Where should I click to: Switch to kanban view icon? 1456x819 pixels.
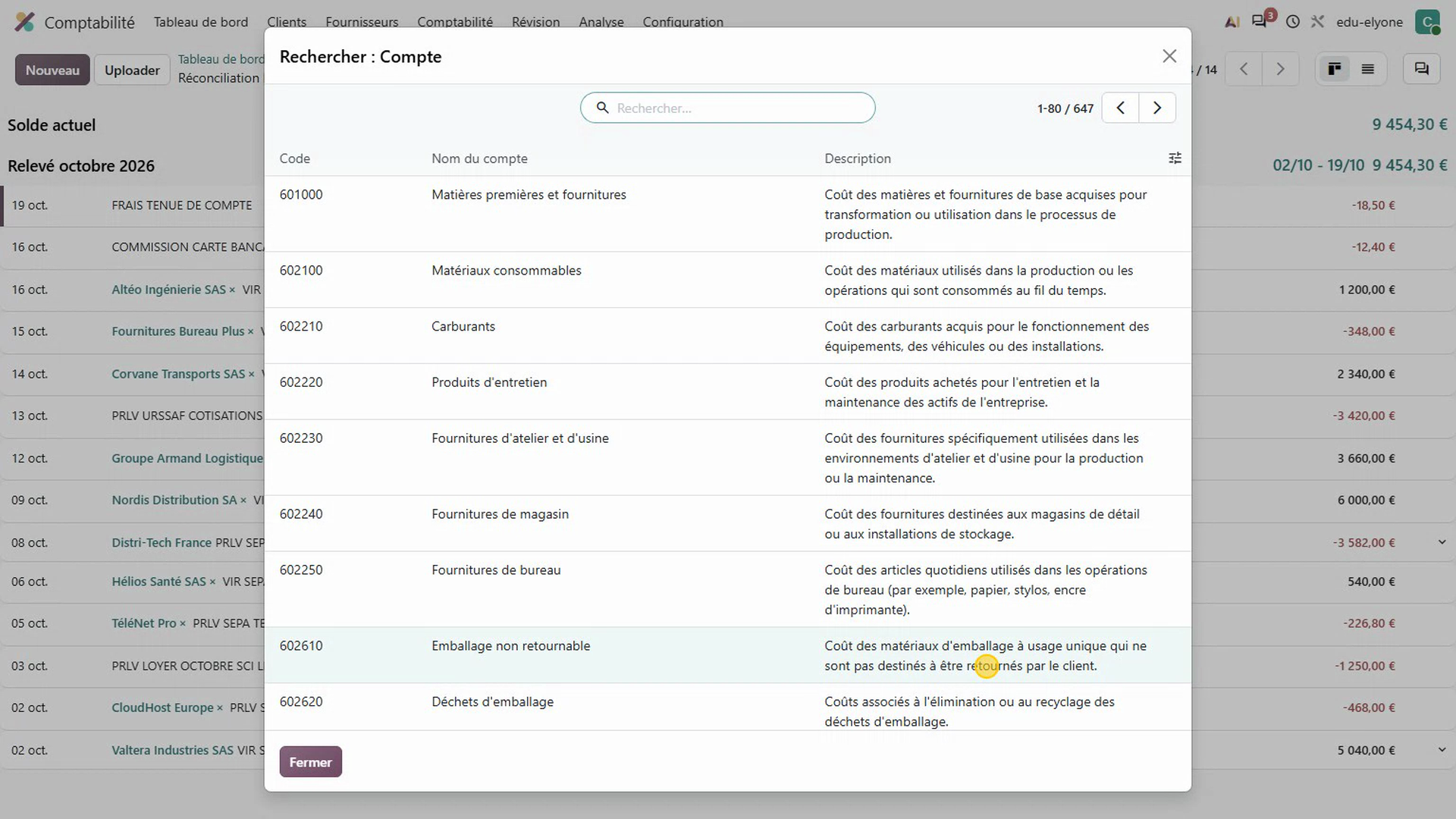click(1335, 69)
